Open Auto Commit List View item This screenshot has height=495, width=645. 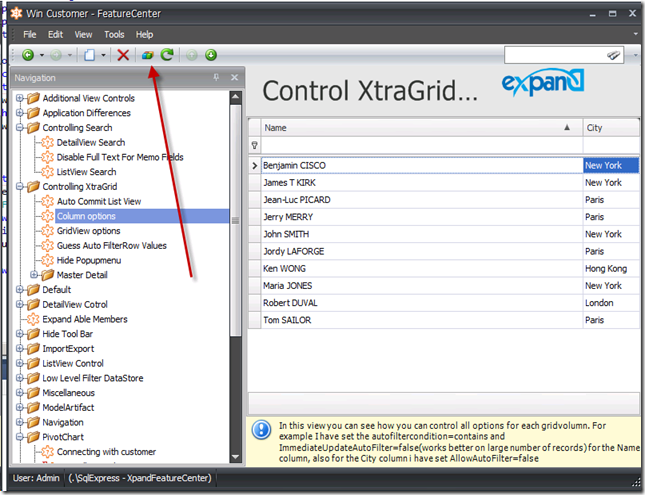click(99, 201)
